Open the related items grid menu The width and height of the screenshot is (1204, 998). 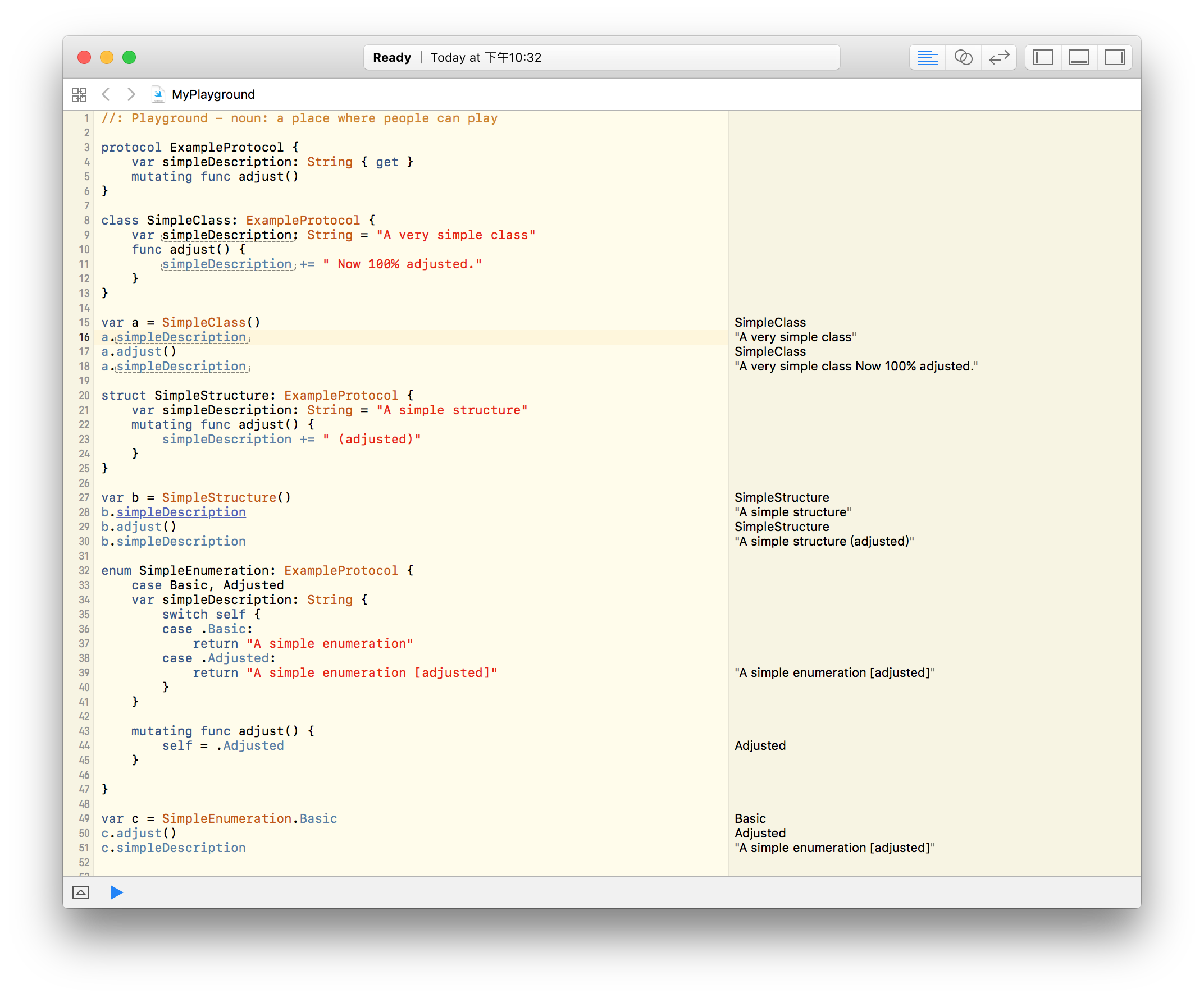(79, 94)
